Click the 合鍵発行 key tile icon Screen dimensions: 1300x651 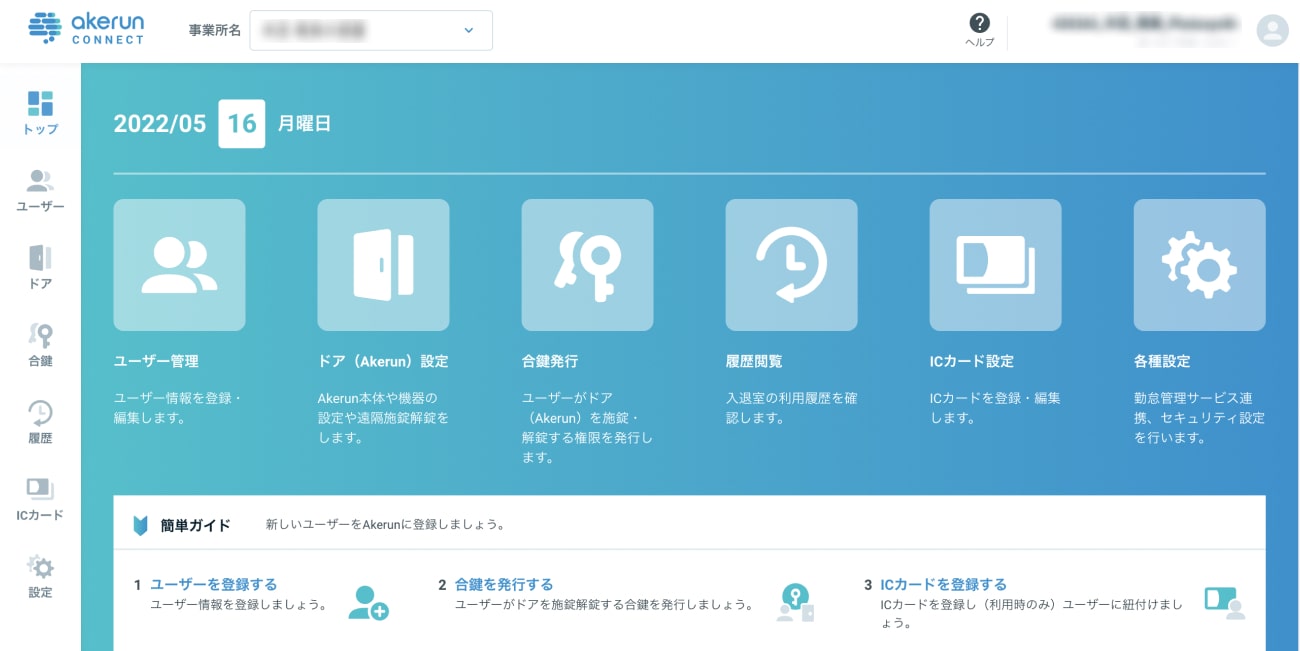coord(587,265)
